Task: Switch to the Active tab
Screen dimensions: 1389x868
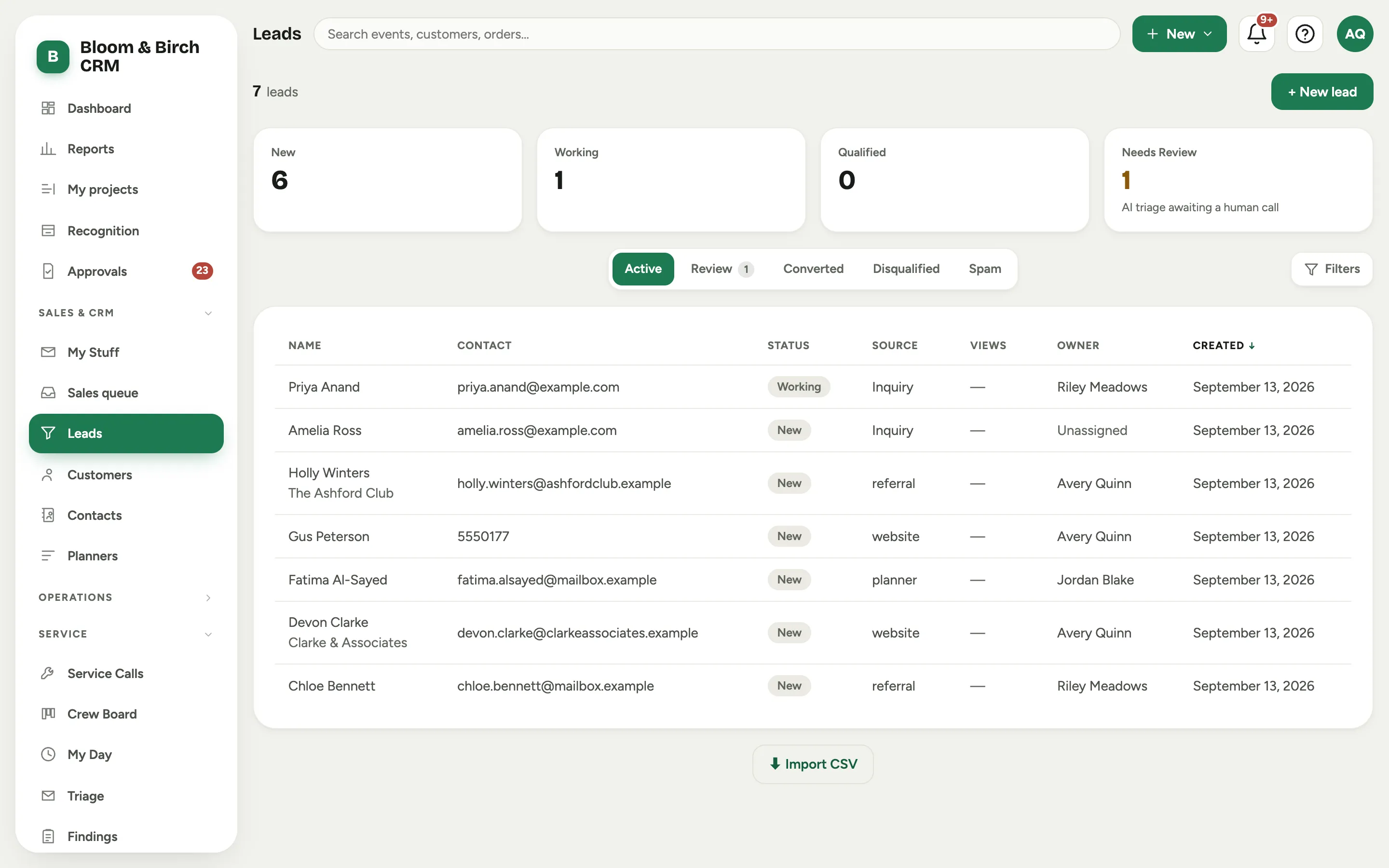Action: 643,269
